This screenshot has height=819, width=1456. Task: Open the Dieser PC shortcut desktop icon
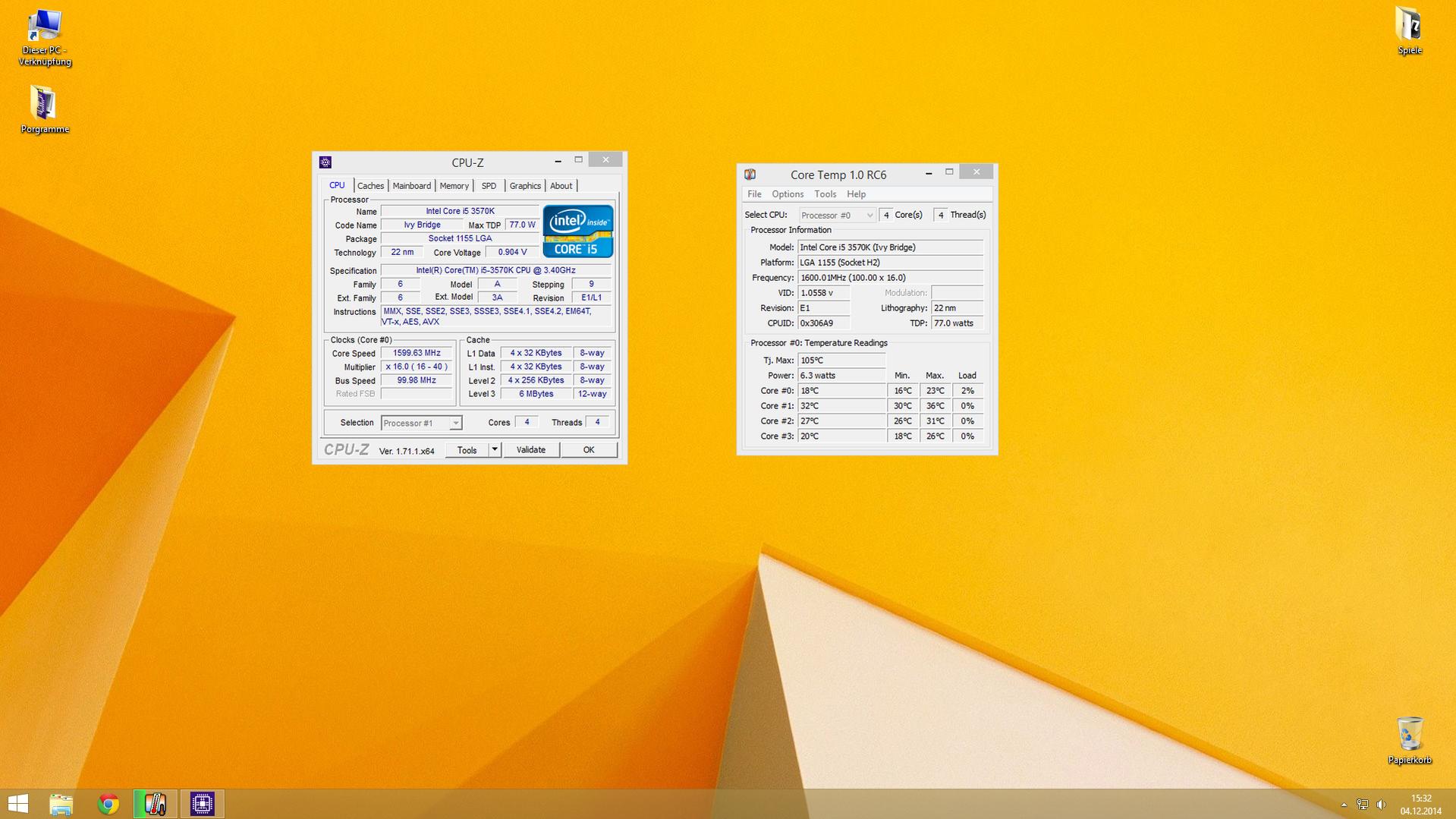point(45,38)
